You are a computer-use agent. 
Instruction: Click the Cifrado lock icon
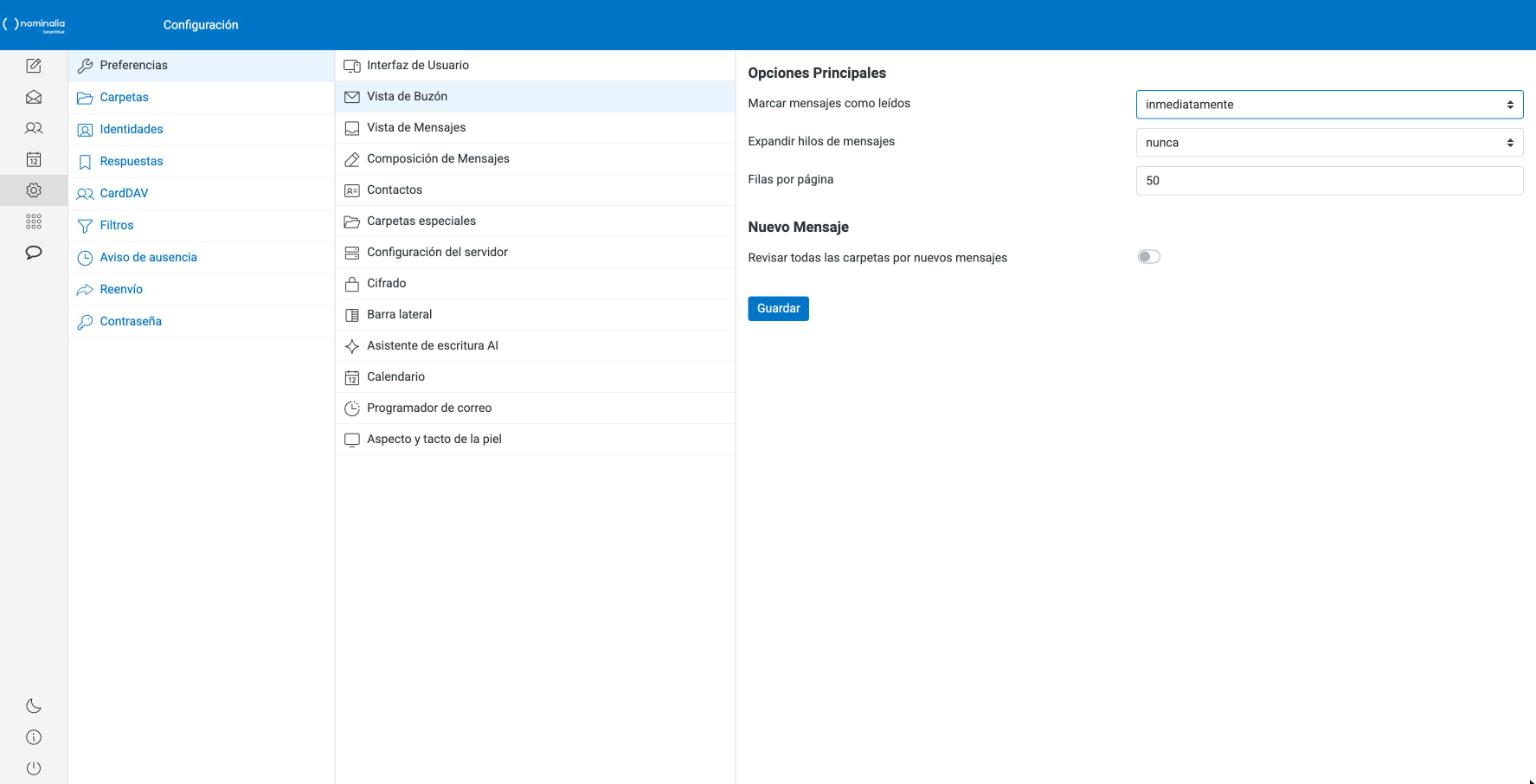[x=351, y=284]
